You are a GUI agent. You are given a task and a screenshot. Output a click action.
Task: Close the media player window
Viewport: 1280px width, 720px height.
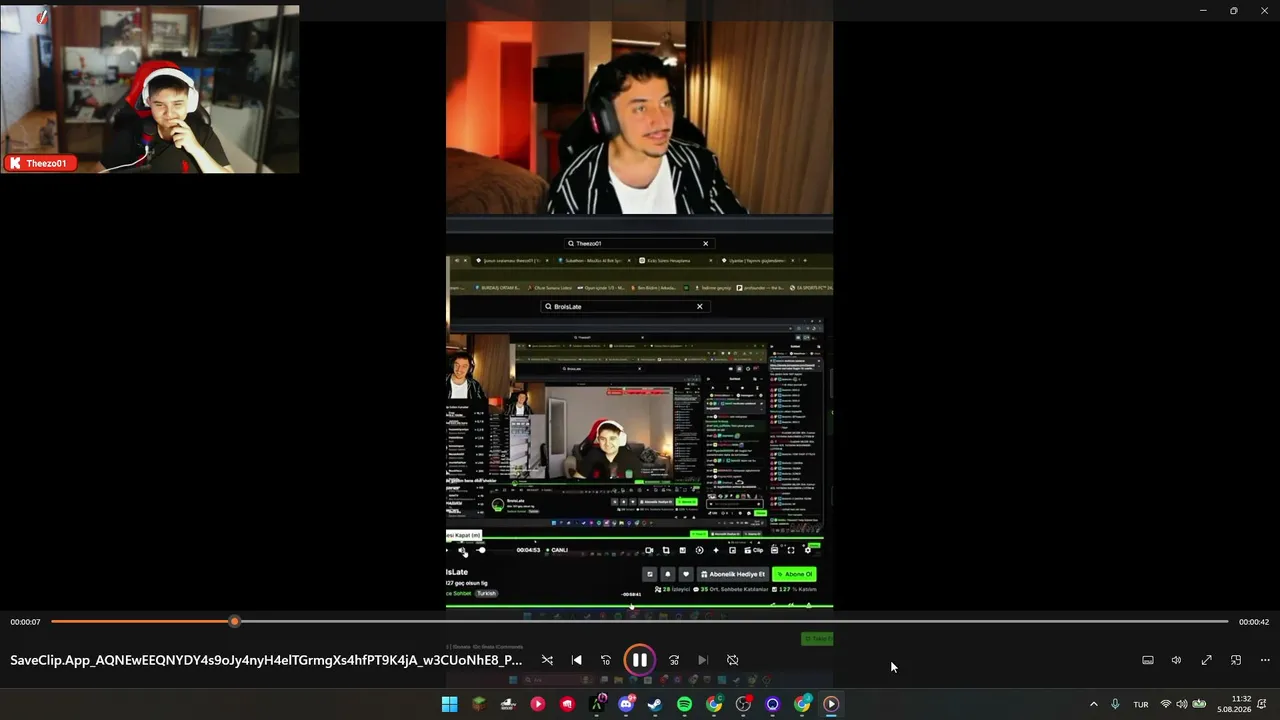1265,10
